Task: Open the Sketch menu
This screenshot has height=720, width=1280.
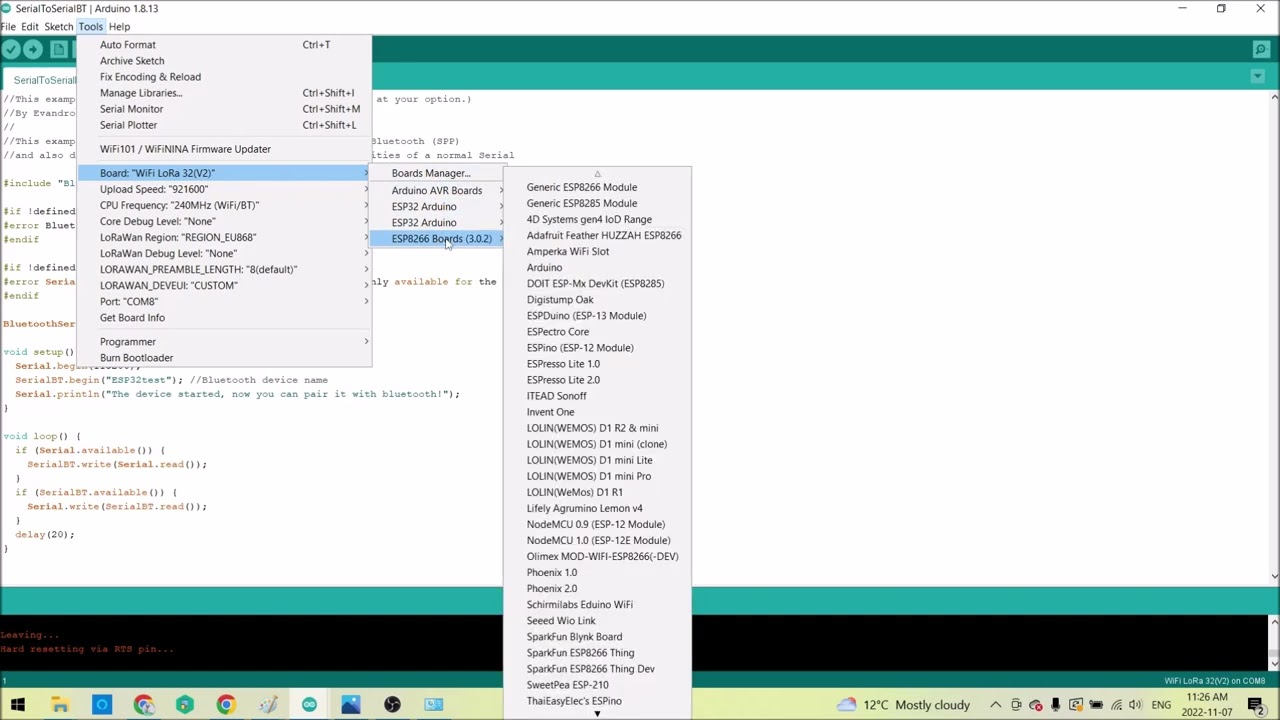Action: [x=58, y=27]
